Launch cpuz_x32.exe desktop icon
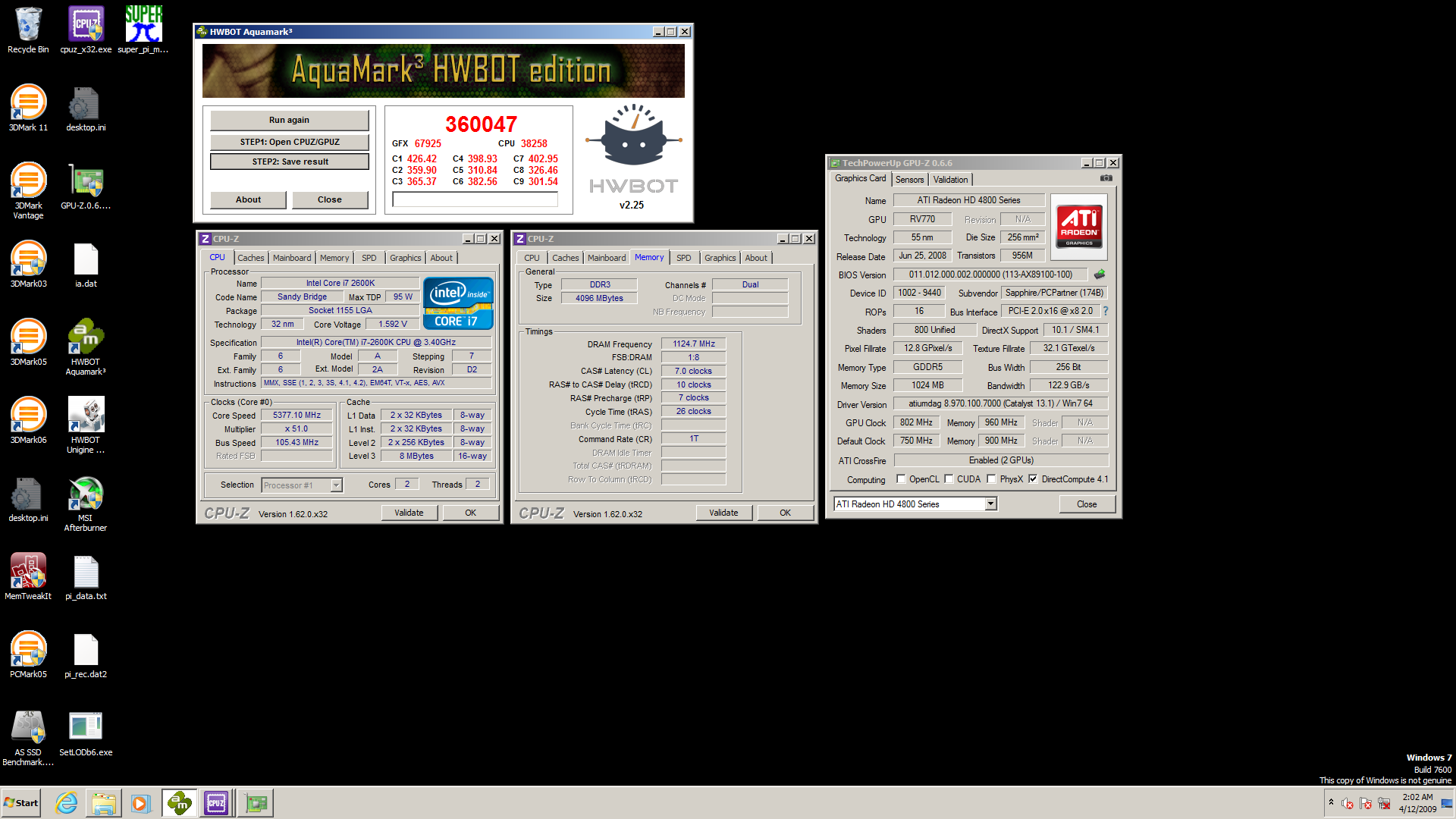This screenshot has height=819, width=1456. 86,30
